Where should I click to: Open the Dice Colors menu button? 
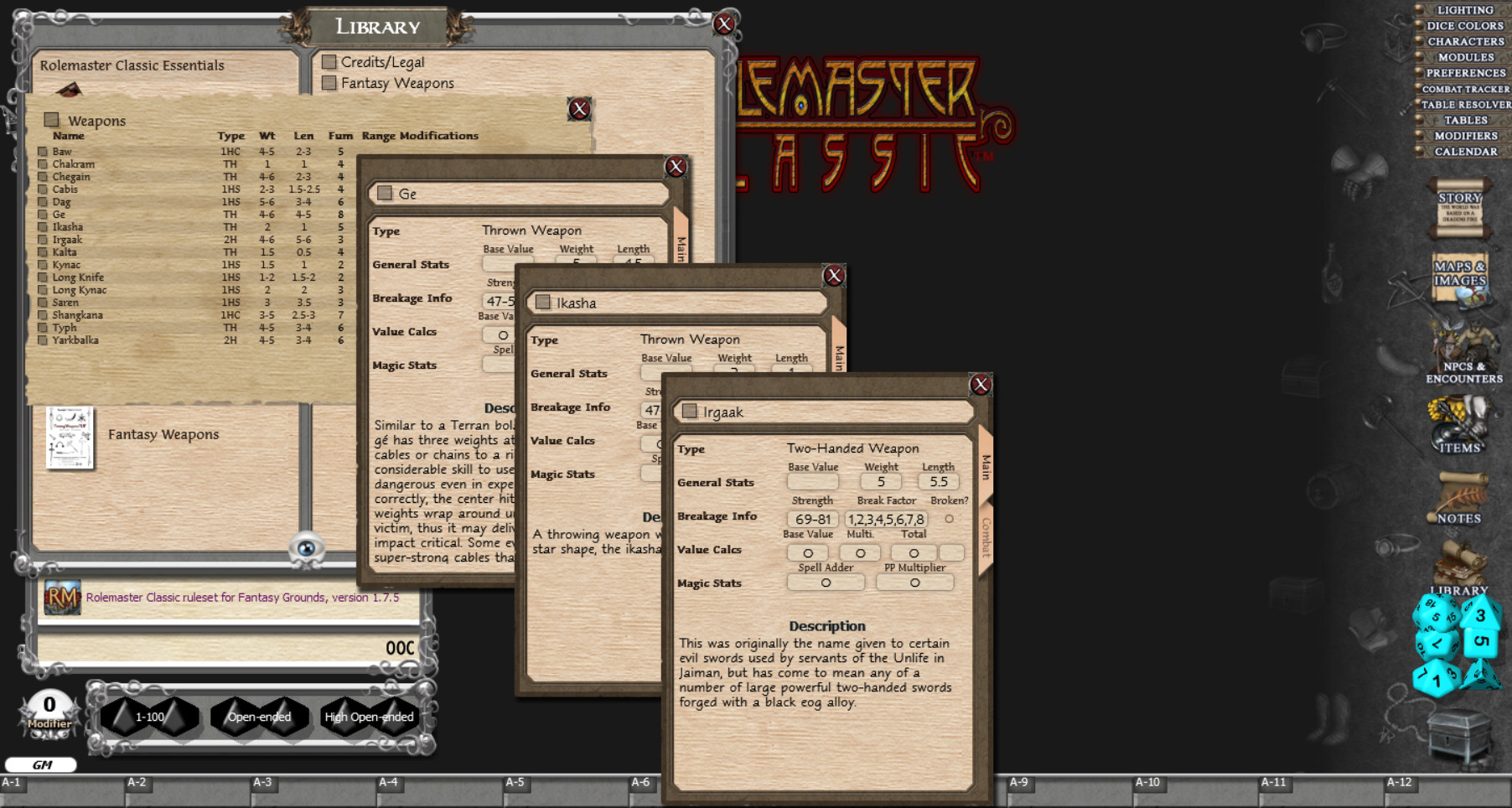[1464, 26]
